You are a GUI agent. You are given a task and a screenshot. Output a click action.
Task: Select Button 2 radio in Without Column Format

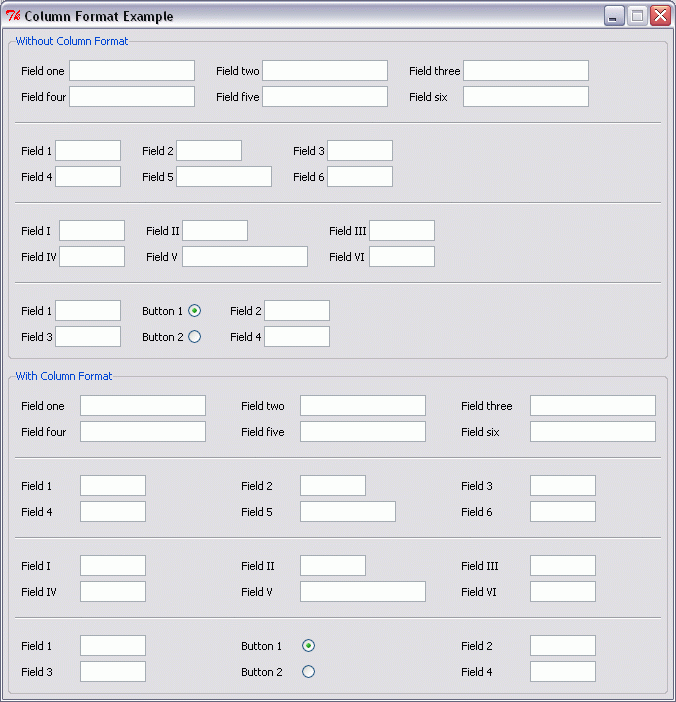pos(195,337)
